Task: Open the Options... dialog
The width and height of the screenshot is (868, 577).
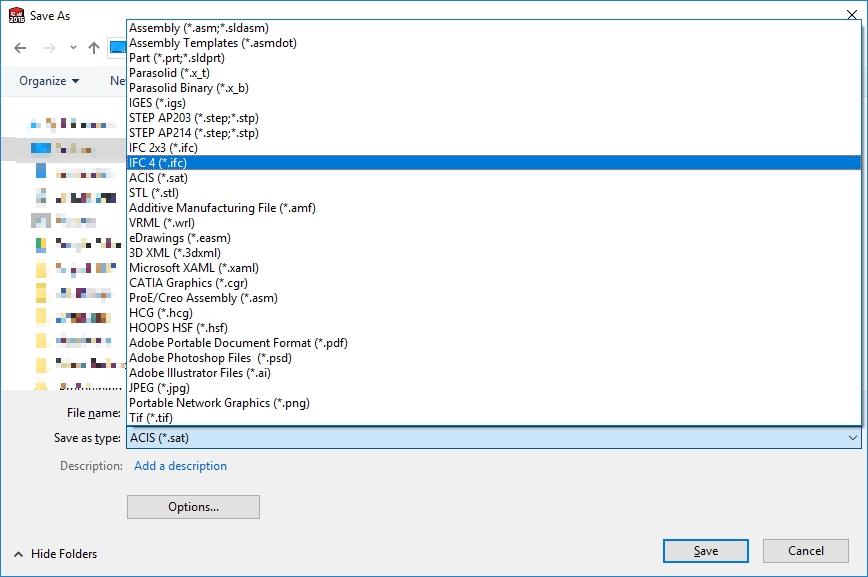Action: pos(193,507)
